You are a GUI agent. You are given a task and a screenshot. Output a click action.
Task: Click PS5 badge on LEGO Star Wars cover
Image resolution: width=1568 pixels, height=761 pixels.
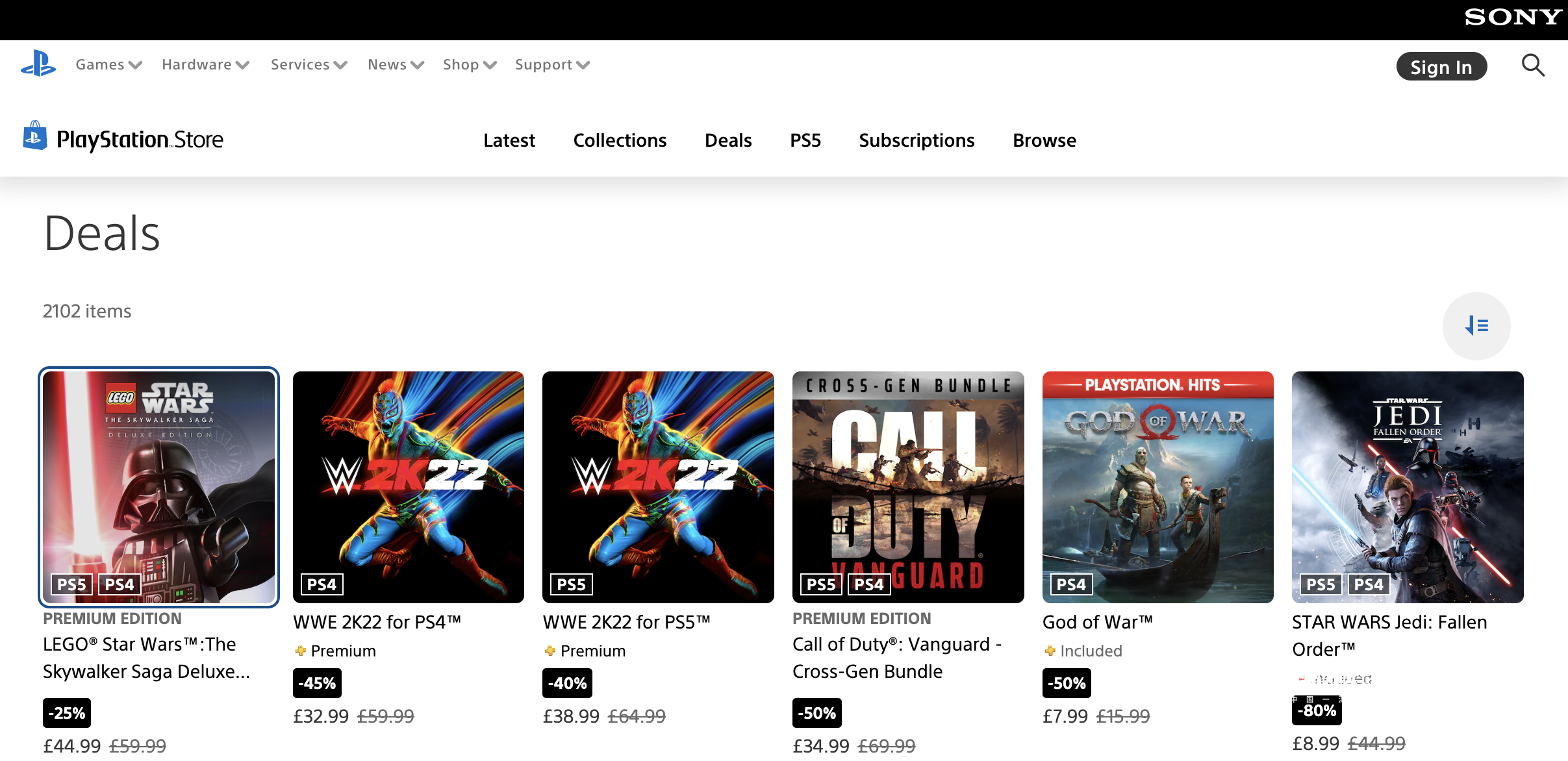[71, 584]
